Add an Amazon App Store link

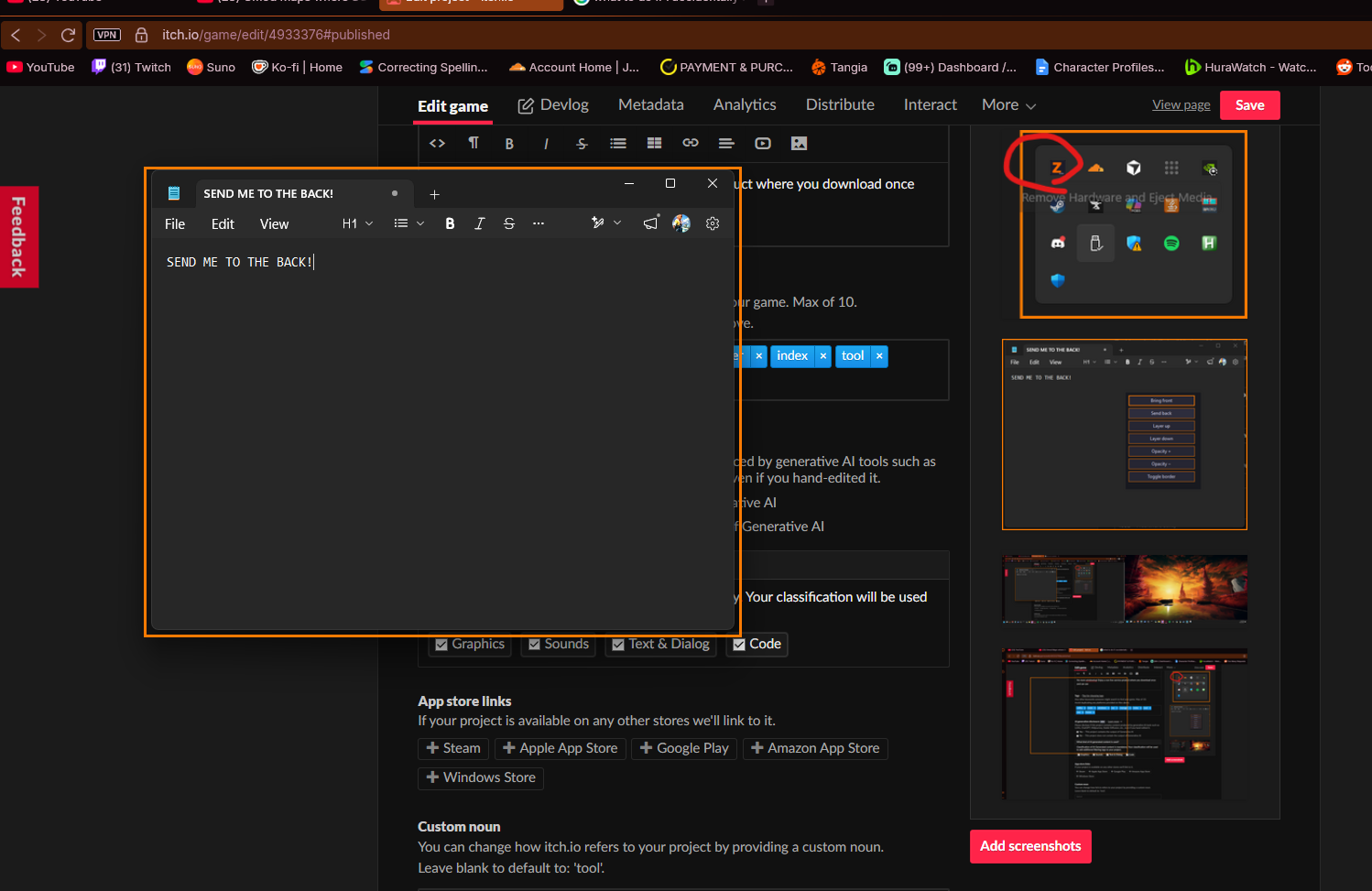click(x=815, y=748)
